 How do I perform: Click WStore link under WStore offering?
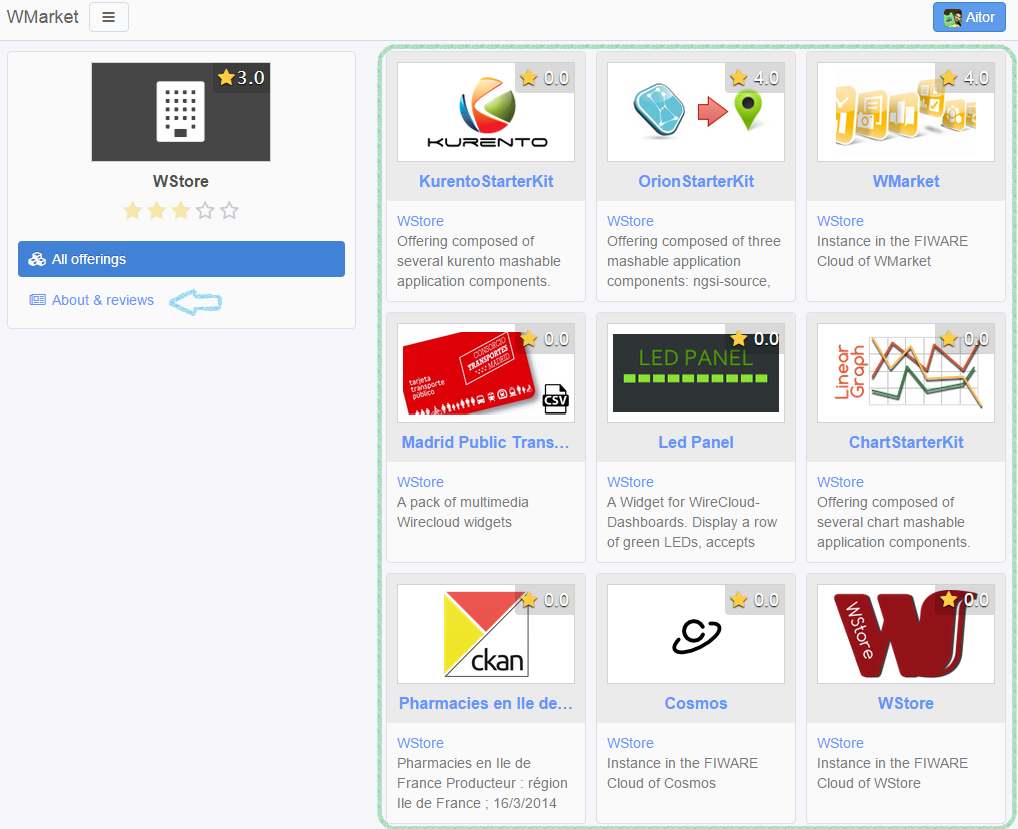(x=840, y=743)
